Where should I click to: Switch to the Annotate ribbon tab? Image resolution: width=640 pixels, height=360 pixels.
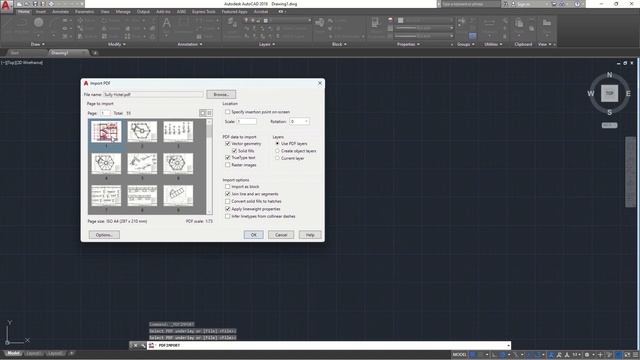[x=60, y=12]
